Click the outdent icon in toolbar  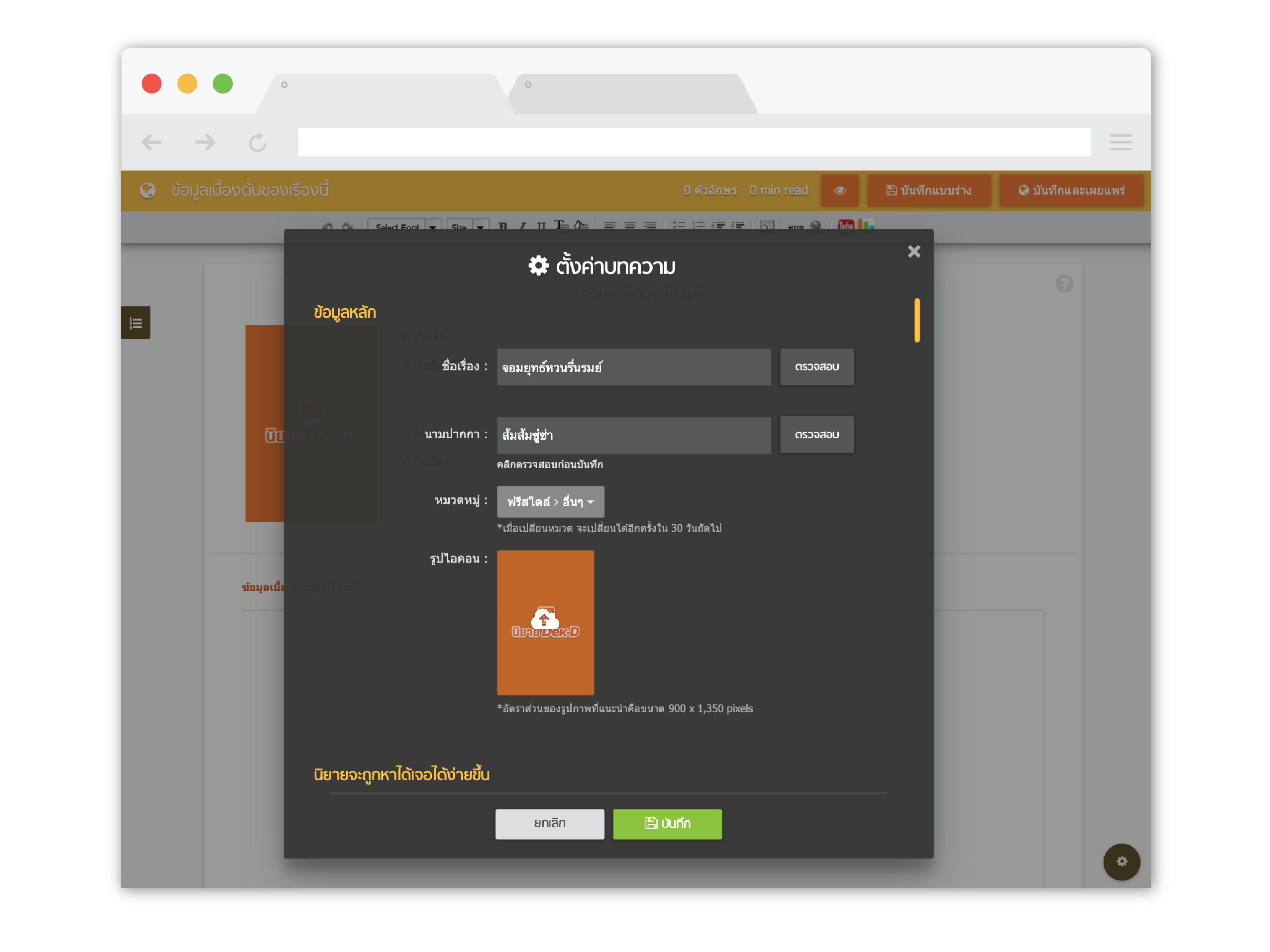point(718,225)
